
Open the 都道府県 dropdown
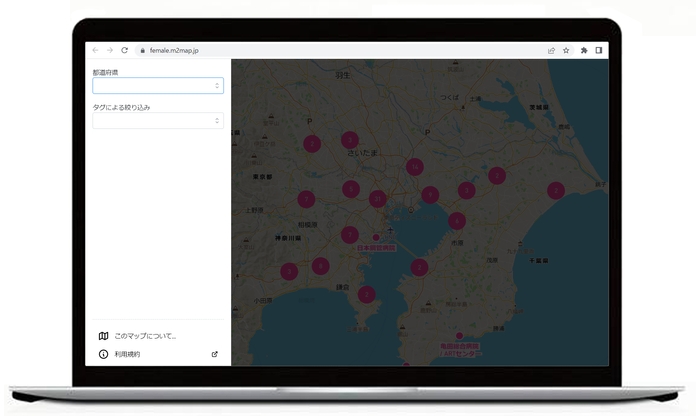coord(158,86)
